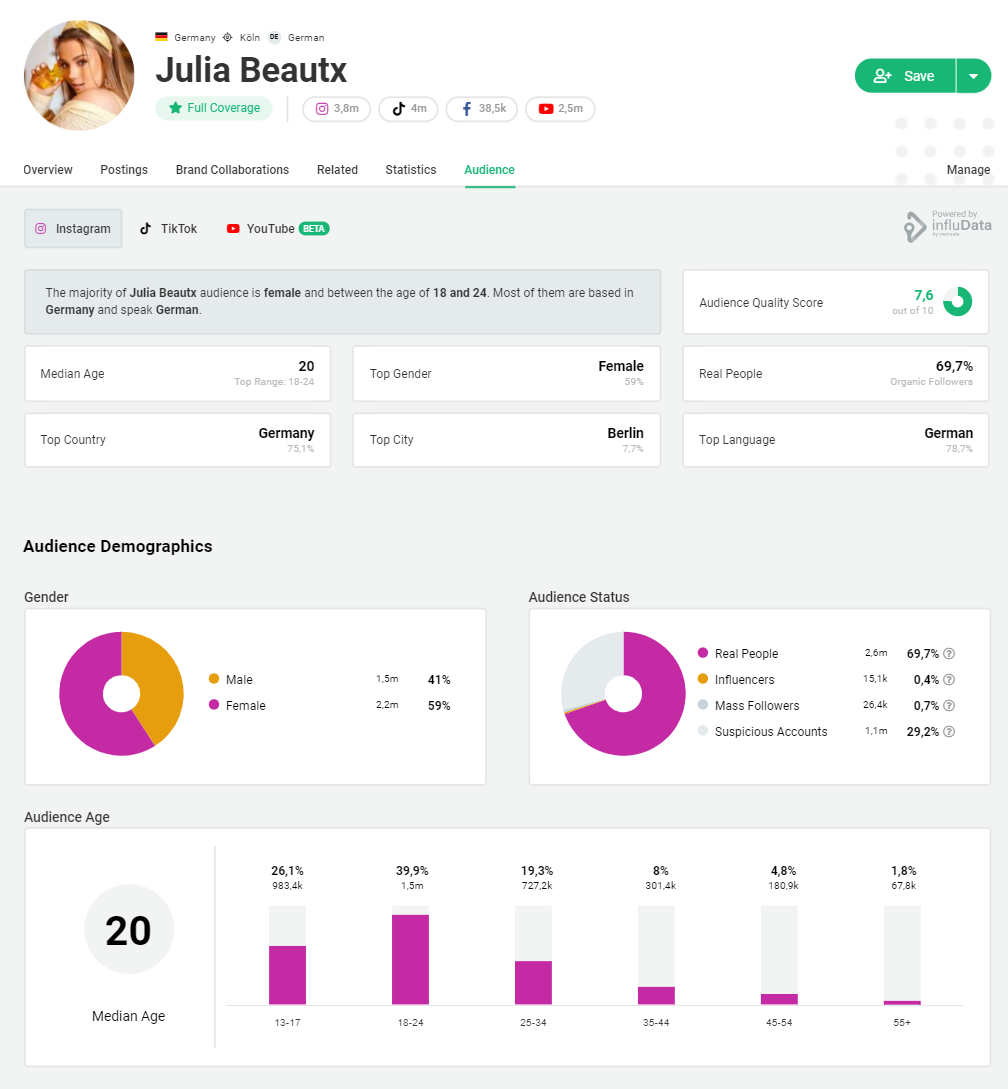Click help icon beside Real People 69,7%
This screenshot has width=1008, height=1089.
pos(949,653)
